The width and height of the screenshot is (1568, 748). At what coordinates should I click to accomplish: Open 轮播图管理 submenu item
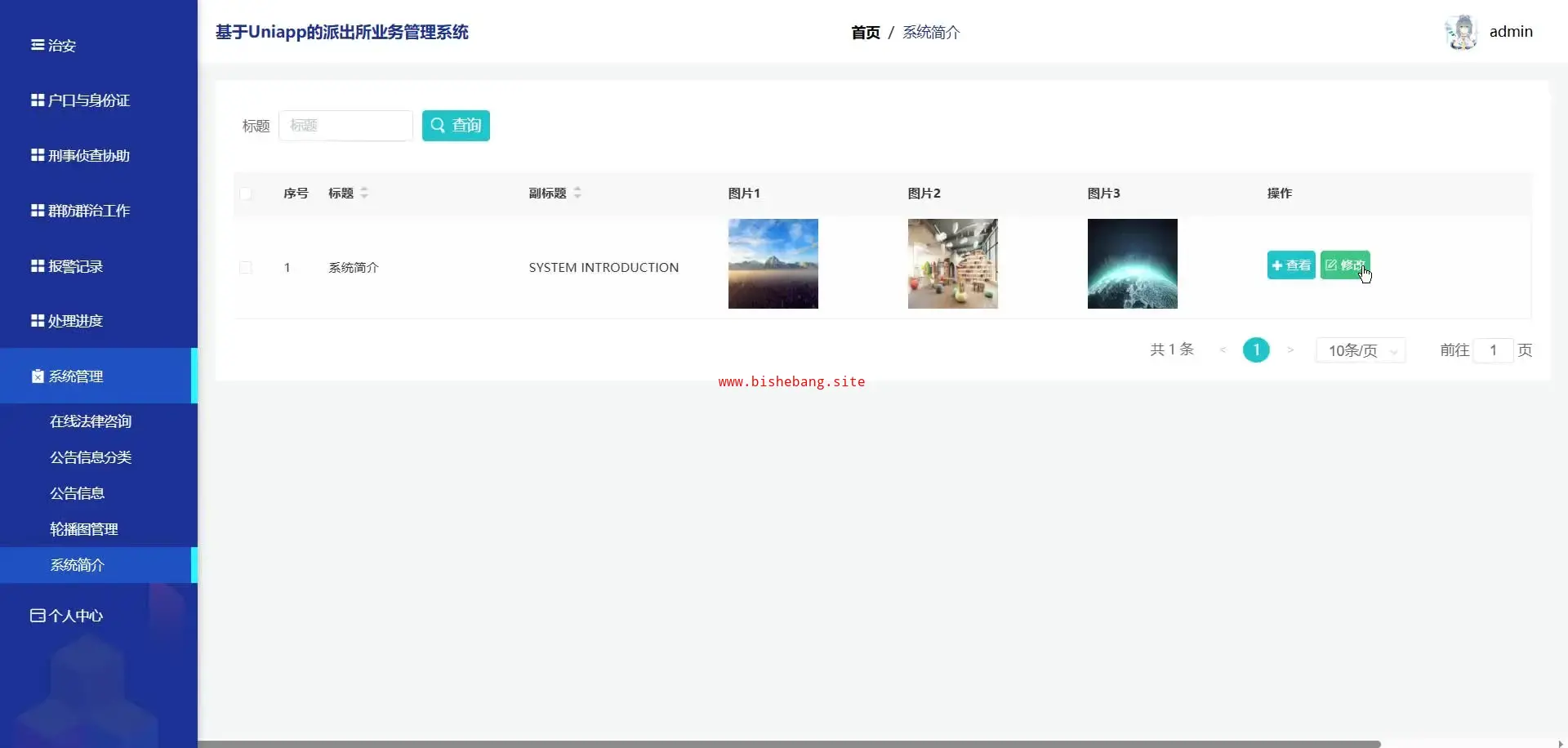tap(84, 529)
